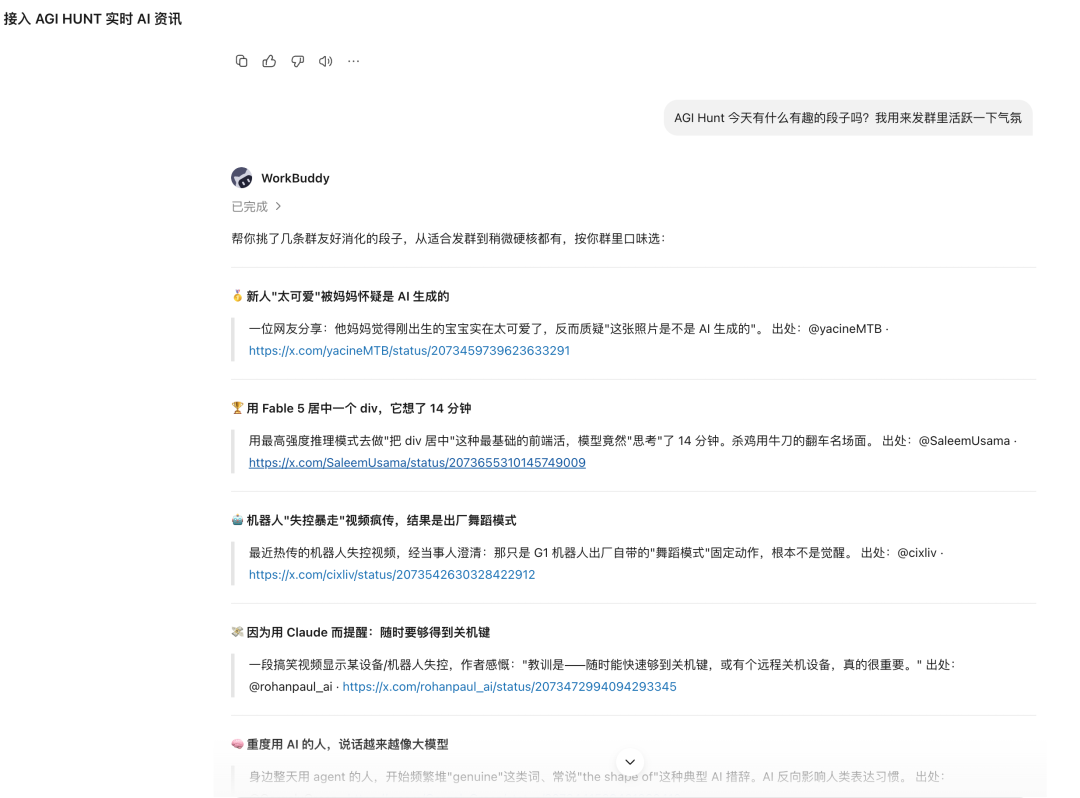1080x798 pixels.
Task: Give the response a thumbs up
Action: click(x=269, y=61)
